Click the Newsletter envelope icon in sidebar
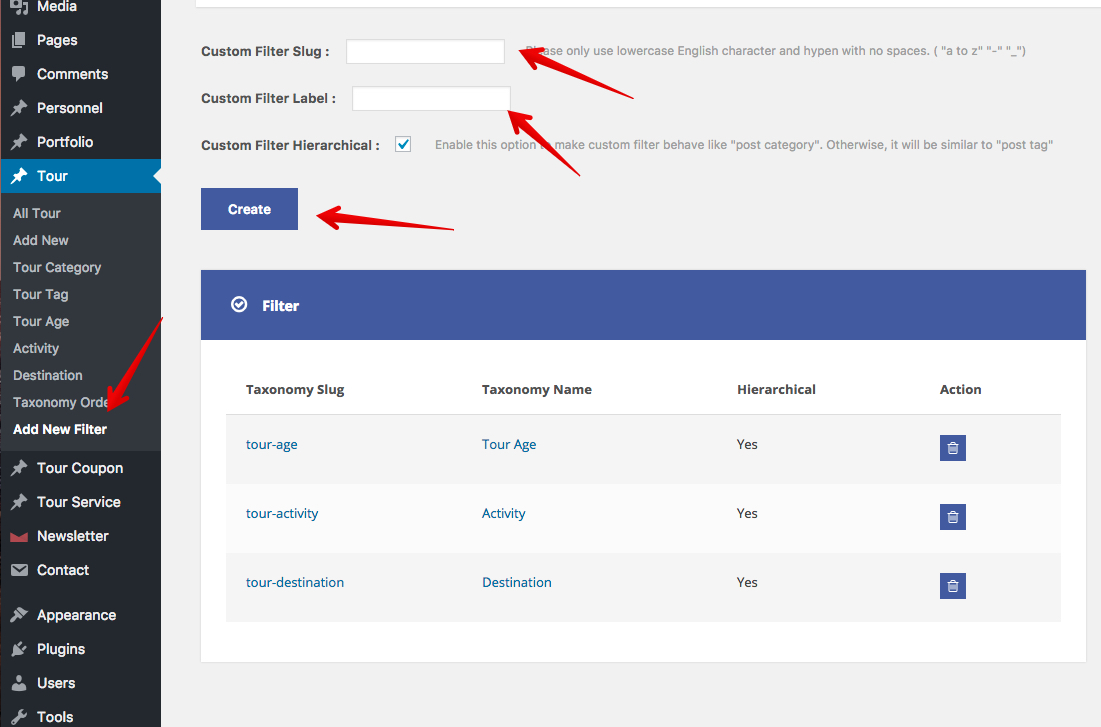Screen dimensions: 1101x727 19,537
